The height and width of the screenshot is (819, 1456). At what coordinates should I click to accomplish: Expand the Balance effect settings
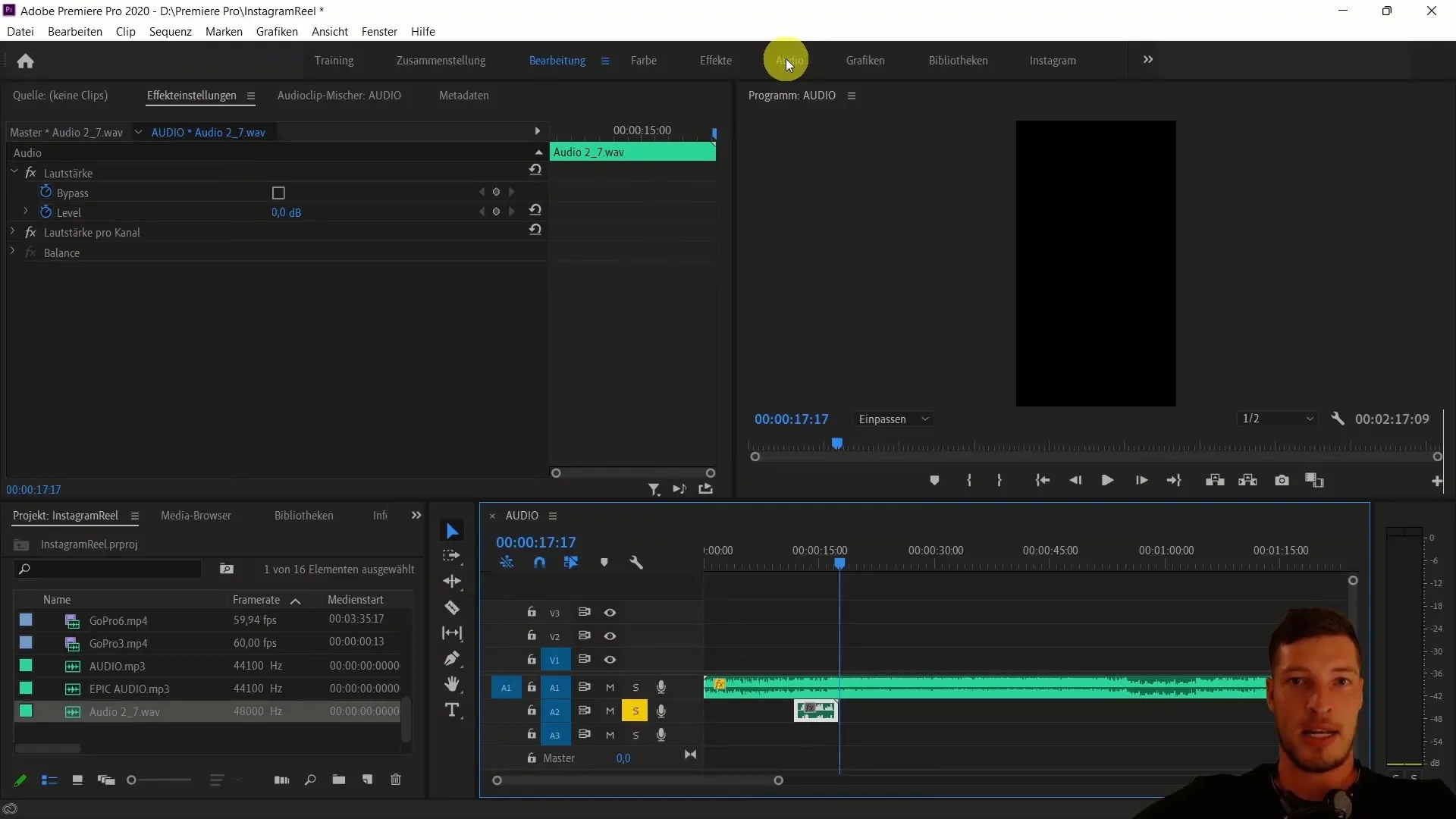pos(9,252)
